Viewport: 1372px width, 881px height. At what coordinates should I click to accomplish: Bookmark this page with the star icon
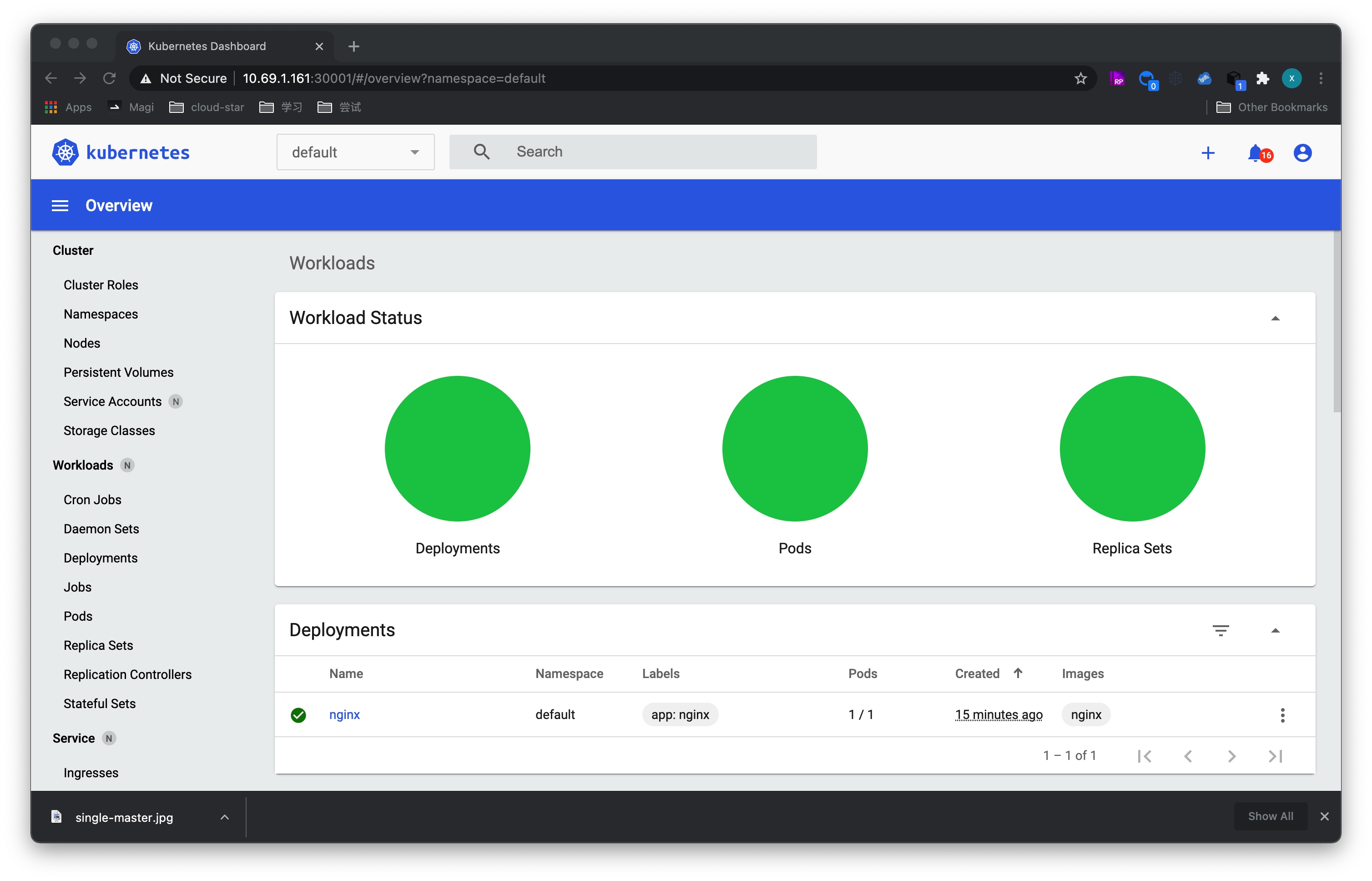[x=1080, y=78]
